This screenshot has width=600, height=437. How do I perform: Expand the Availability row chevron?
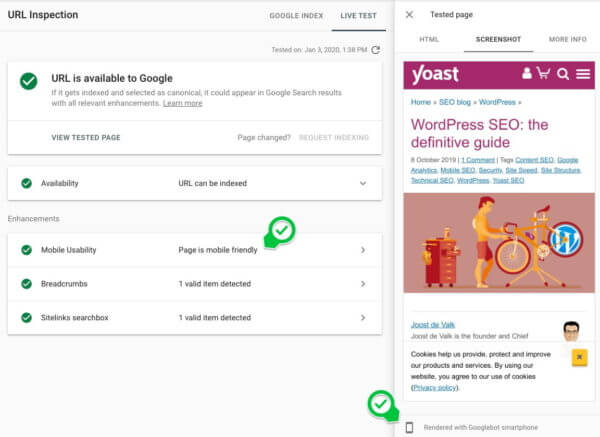363,183
